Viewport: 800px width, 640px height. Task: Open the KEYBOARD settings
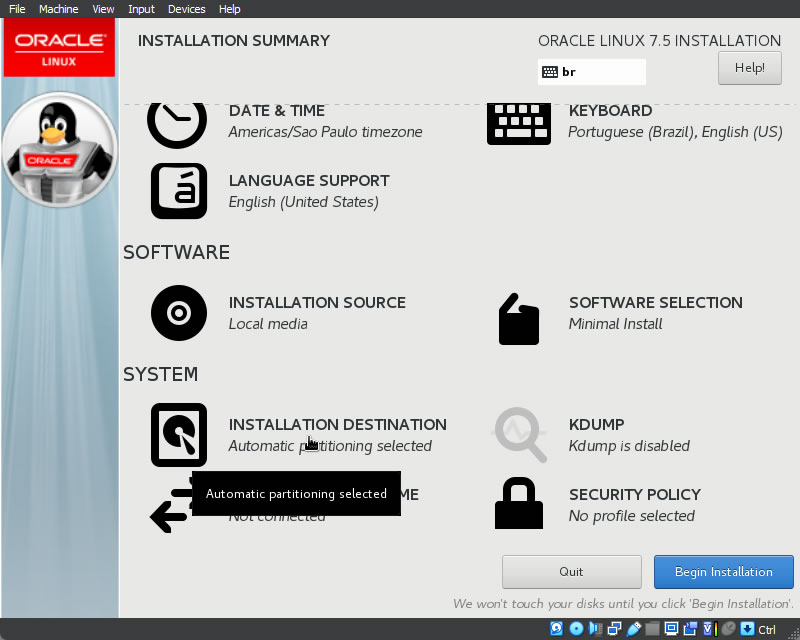[x=610, y=111]
